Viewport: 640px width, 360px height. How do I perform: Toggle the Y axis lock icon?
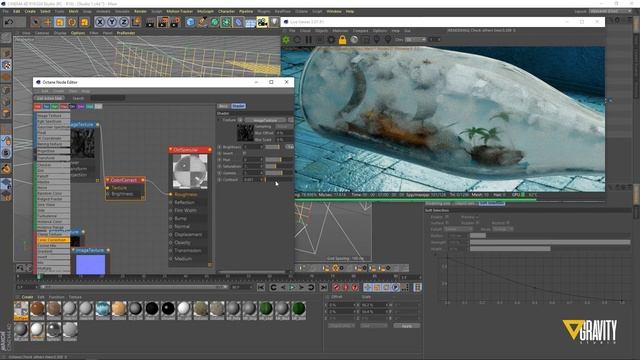(x=112, y=22)
